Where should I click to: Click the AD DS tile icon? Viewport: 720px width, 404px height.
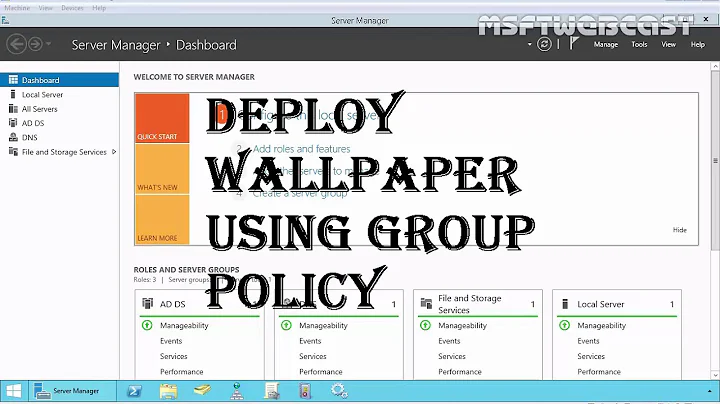[148, 304]
